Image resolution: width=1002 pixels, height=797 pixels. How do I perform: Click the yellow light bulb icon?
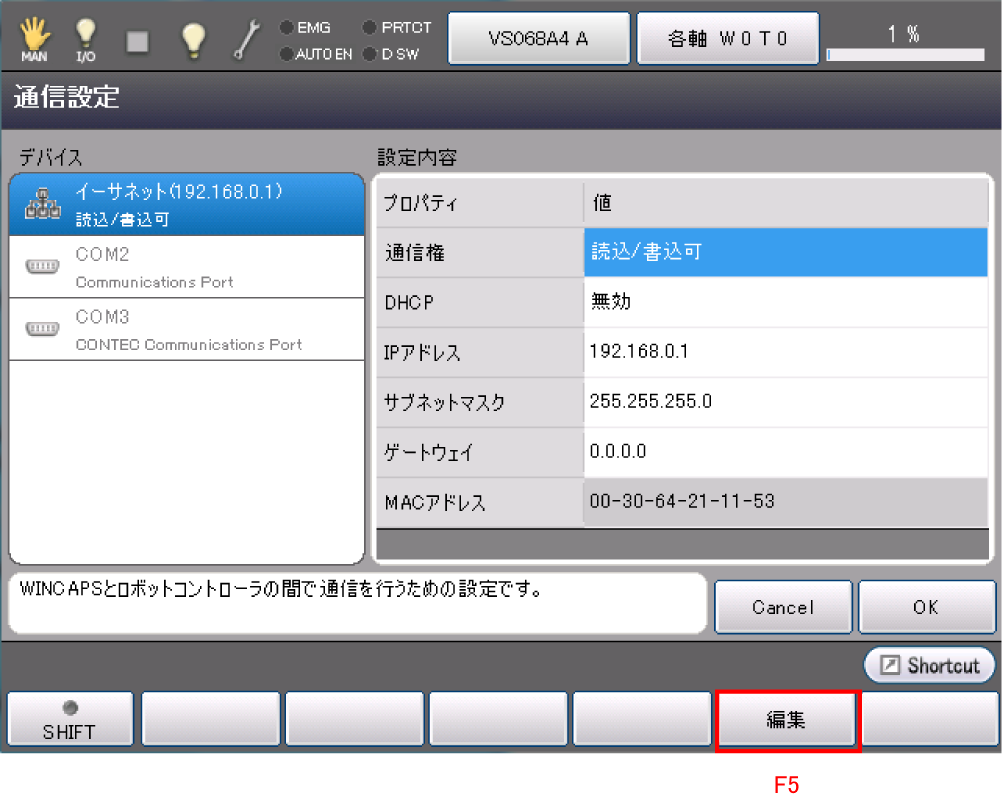click(x=192, y=40)
